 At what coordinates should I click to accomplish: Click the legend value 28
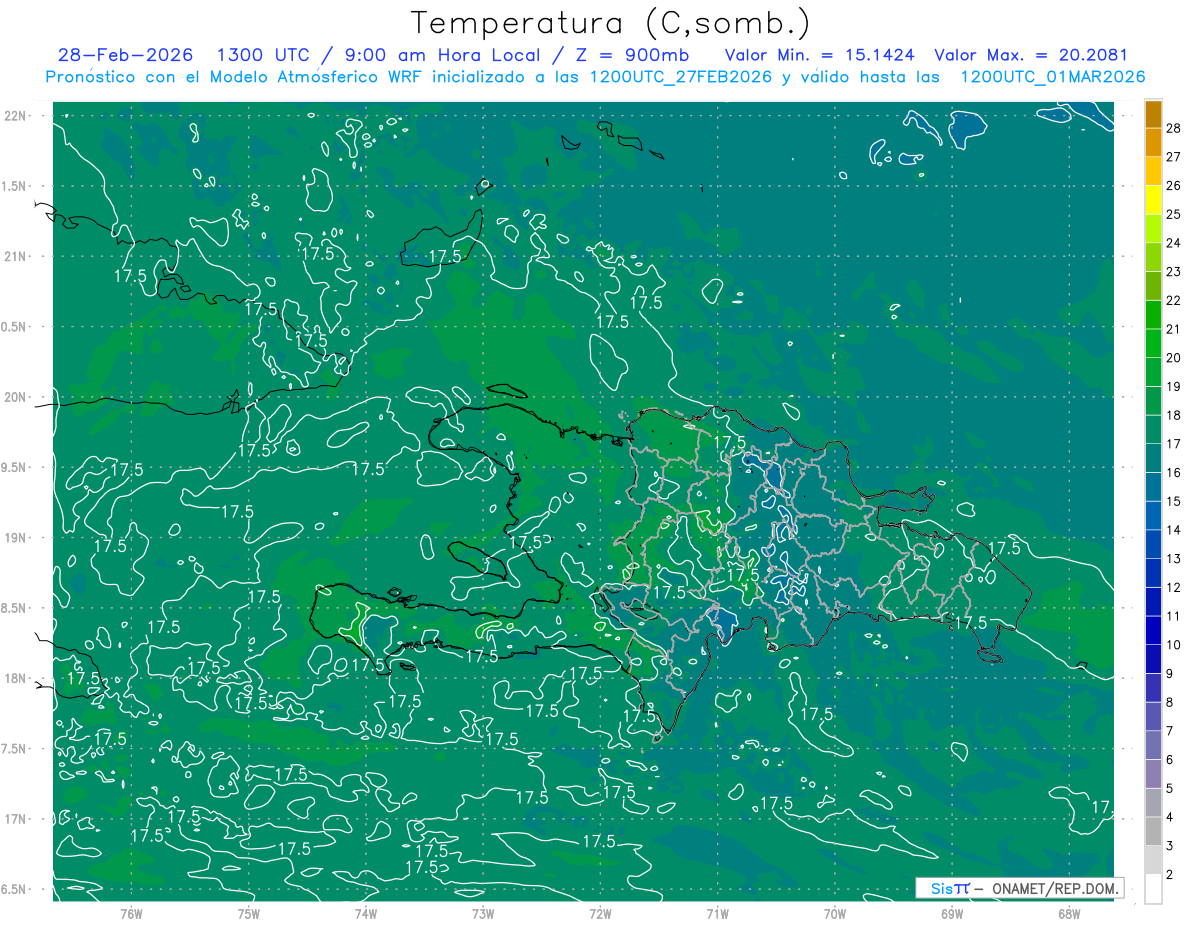point(1173,128)
